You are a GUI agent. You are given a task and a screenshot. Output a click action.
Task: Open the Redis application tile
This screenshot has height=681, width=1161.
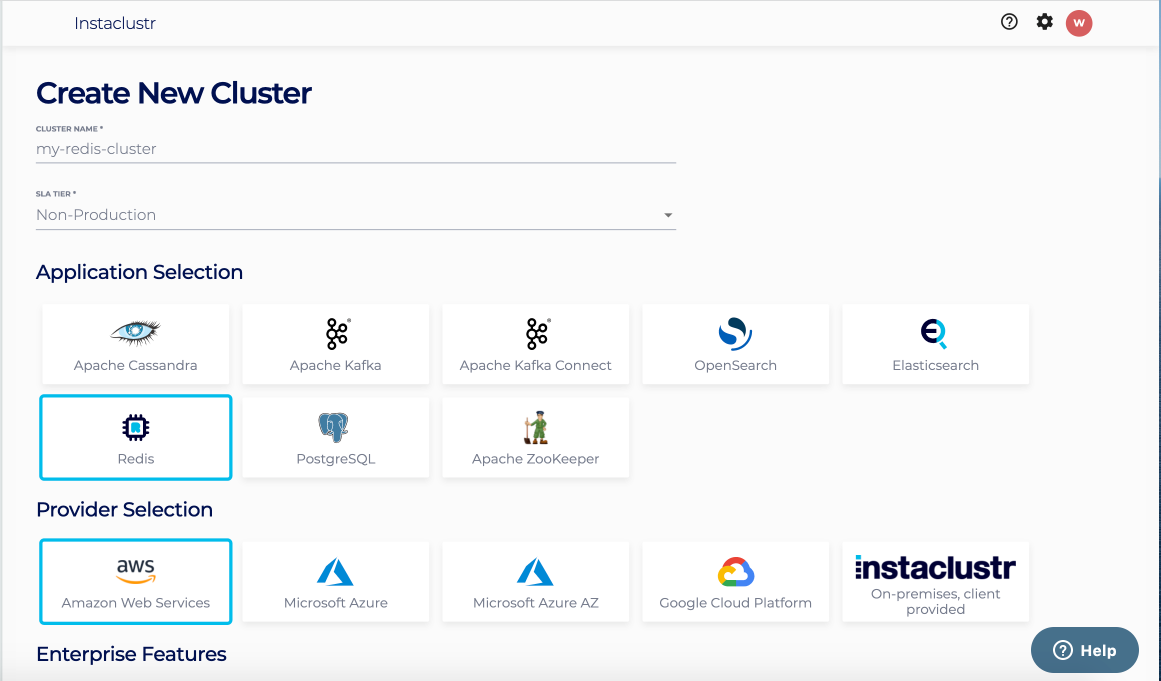pyautogui.click(x=135, y=437)
